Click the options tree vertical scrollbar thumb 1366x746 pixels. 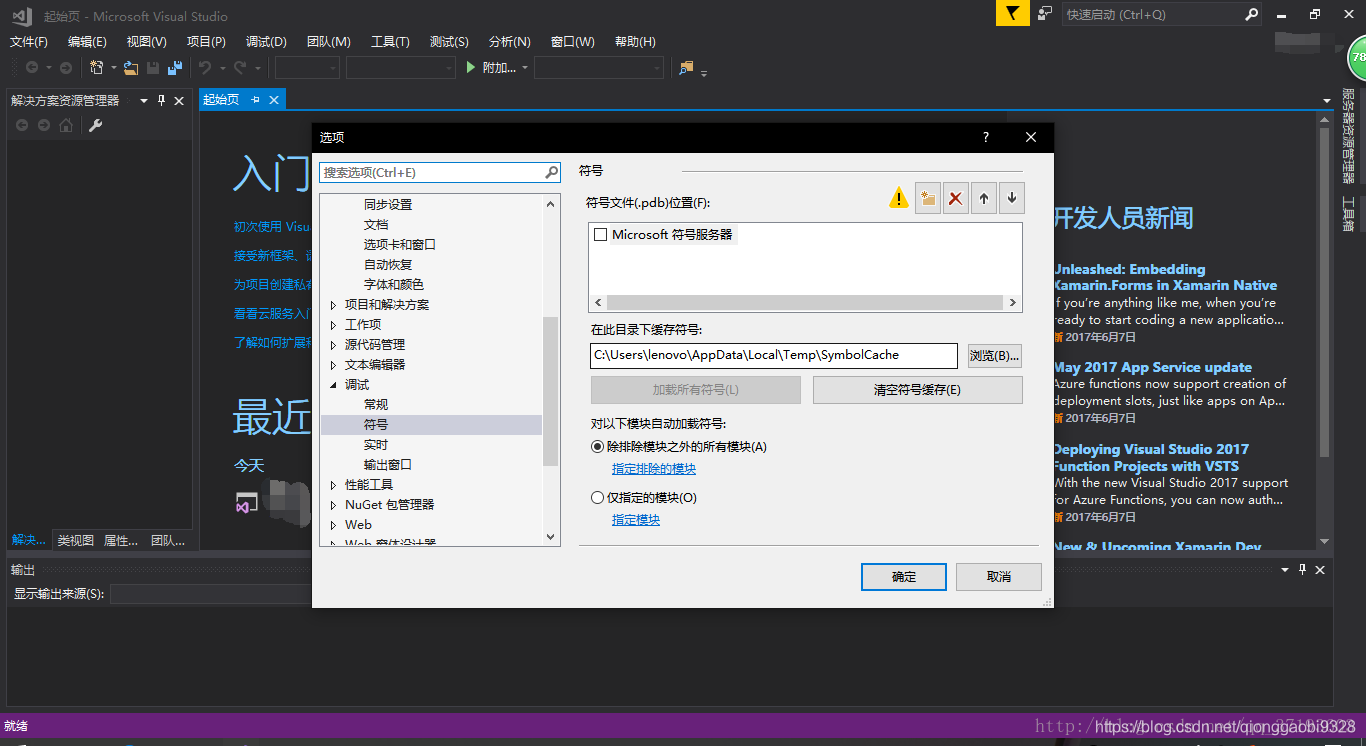click(551, 391)
